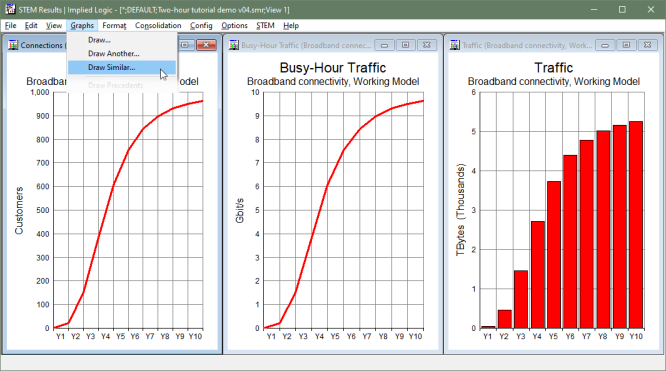The width and height of the screenshot is (666, 371).
Task: Open the Format menu
Action: point(114,25)
